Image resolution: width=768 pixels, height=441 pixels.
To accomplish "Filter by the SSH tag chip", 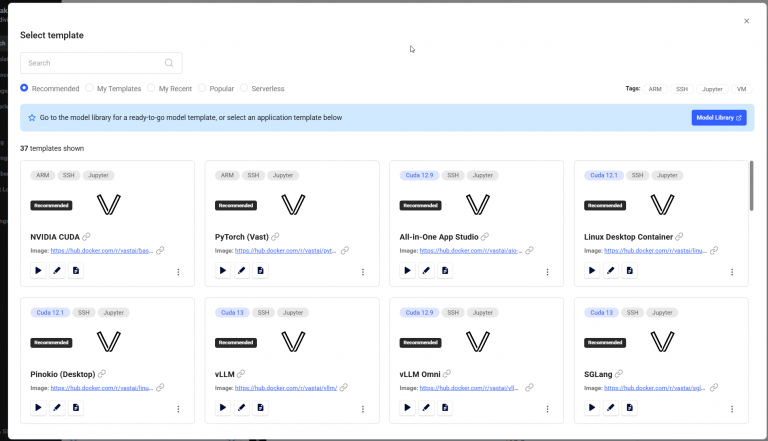I will click(x=682, y=89).
